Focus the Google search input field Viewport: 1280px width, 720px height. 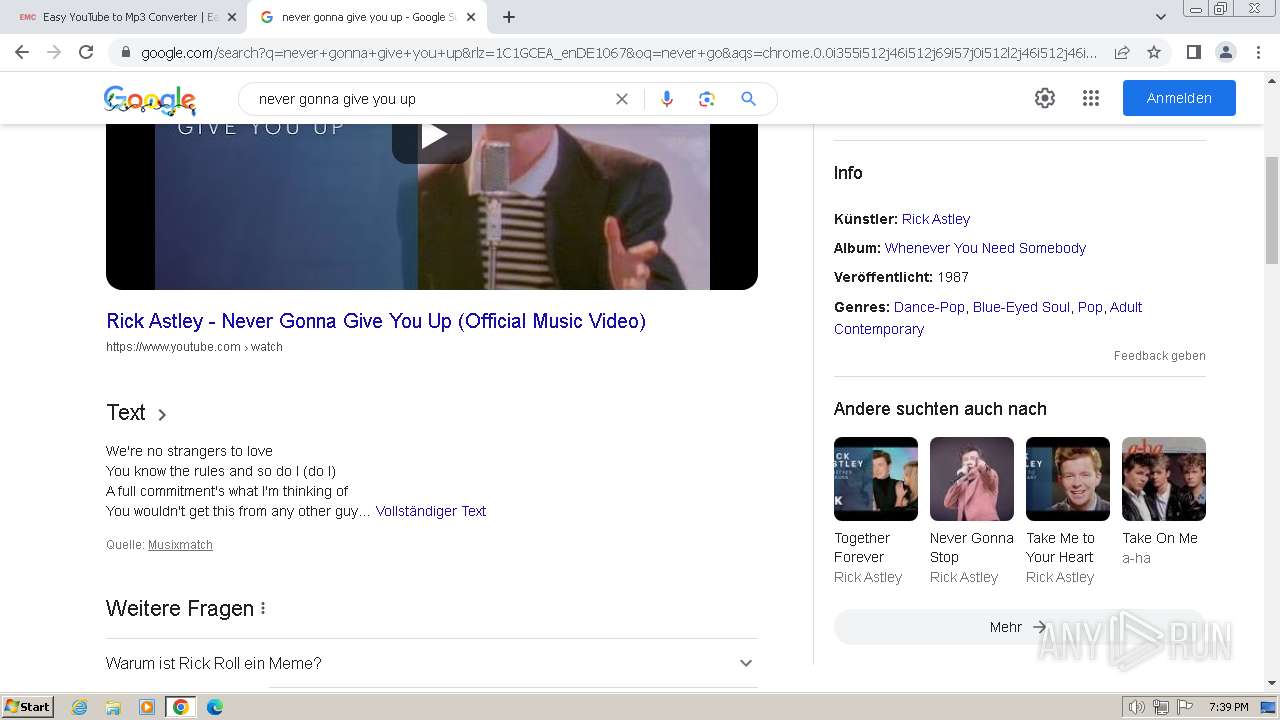(430, 99)
